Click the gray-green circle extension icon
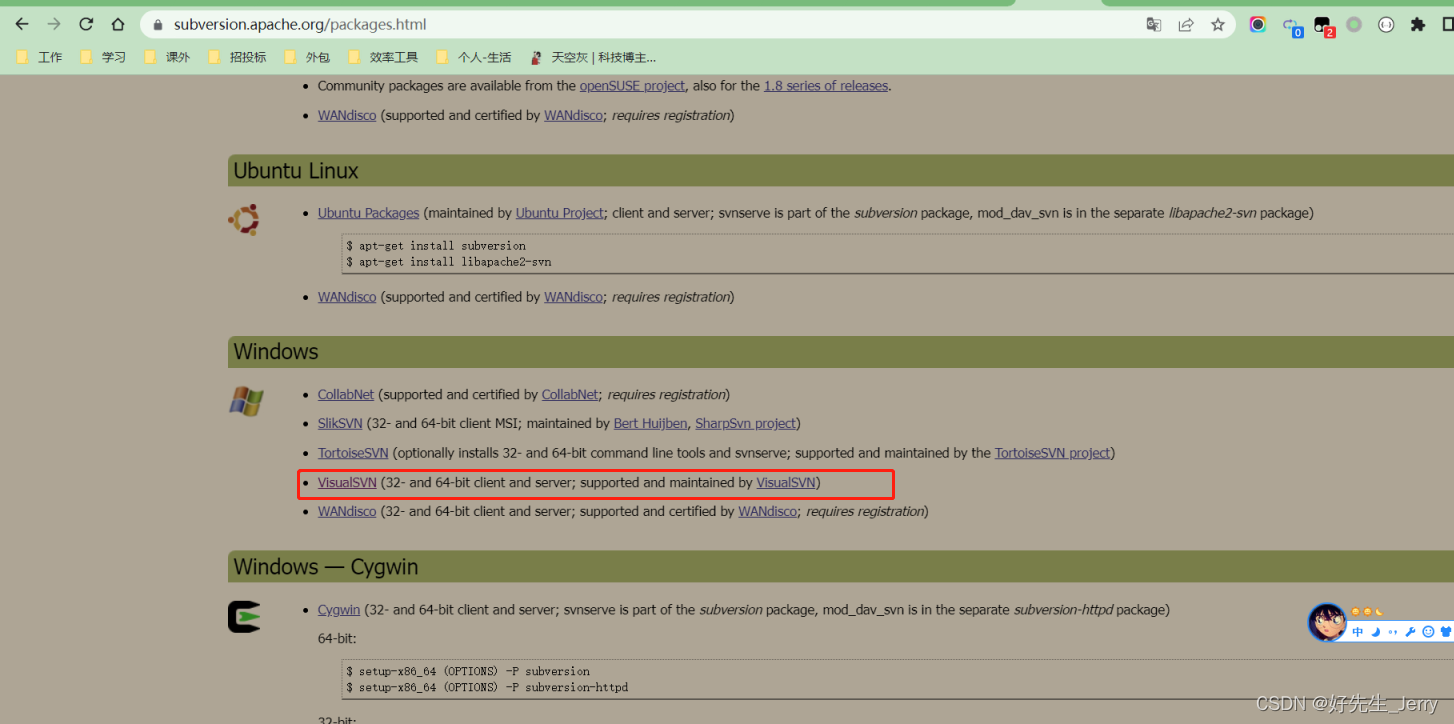 (x=1354, y=25)
